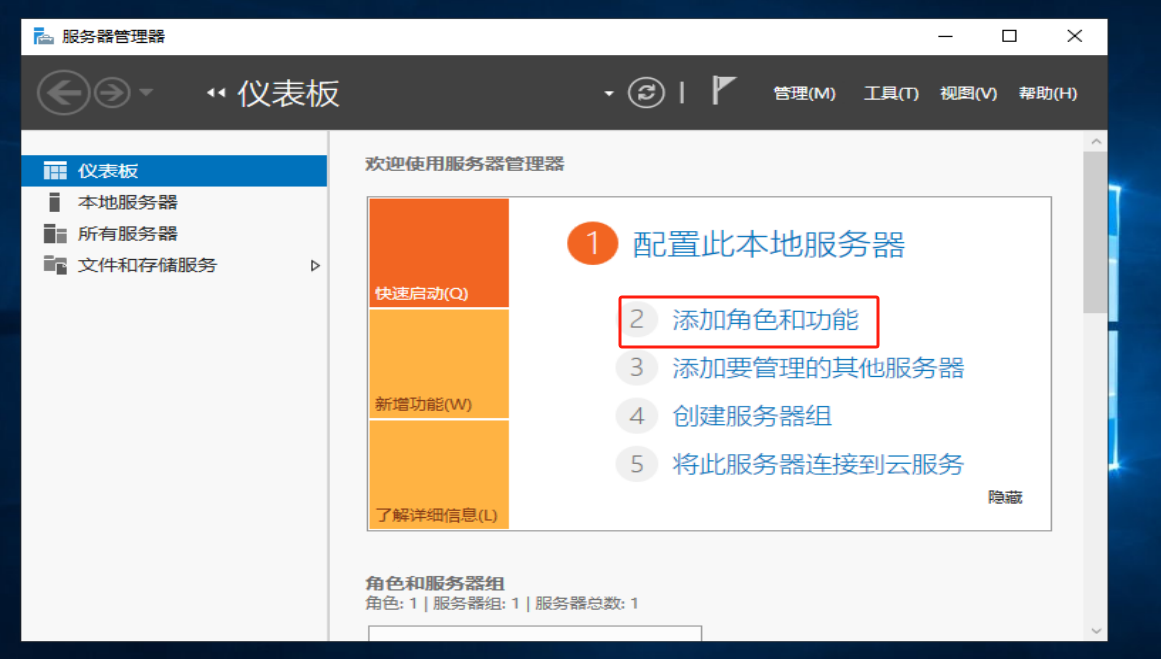Click the step 5 number circle
This screenshot has width=1161, height=659.
[637, 464]
